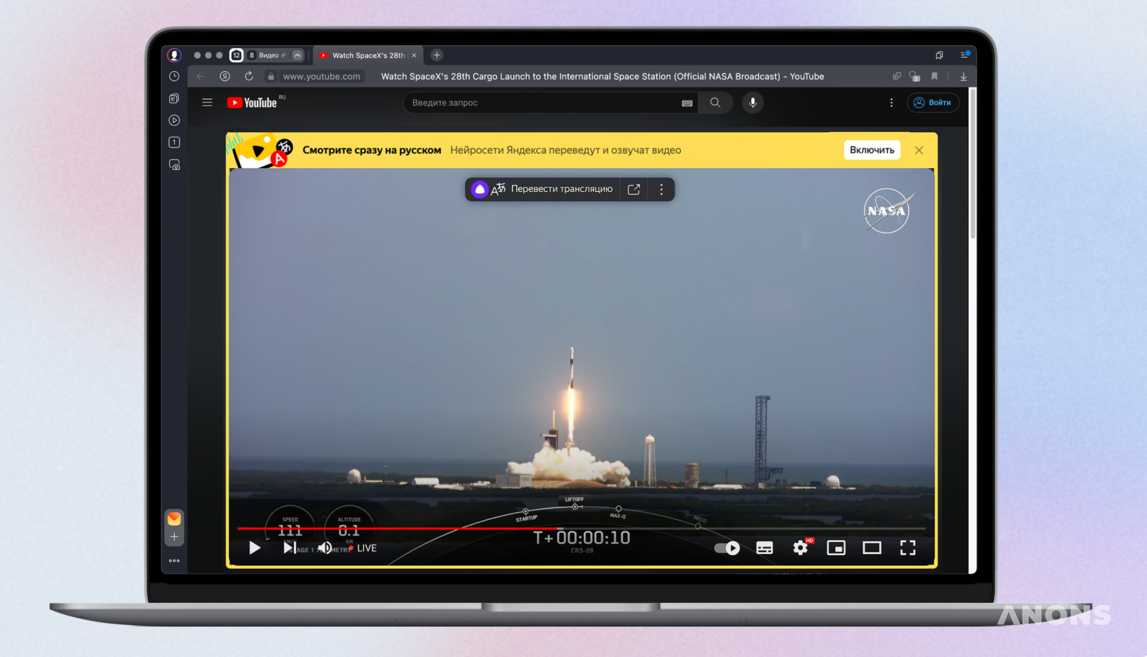Viewport: 1147px width, 657px height.
Task: Open the browser downloads icon
Action: 963,76
